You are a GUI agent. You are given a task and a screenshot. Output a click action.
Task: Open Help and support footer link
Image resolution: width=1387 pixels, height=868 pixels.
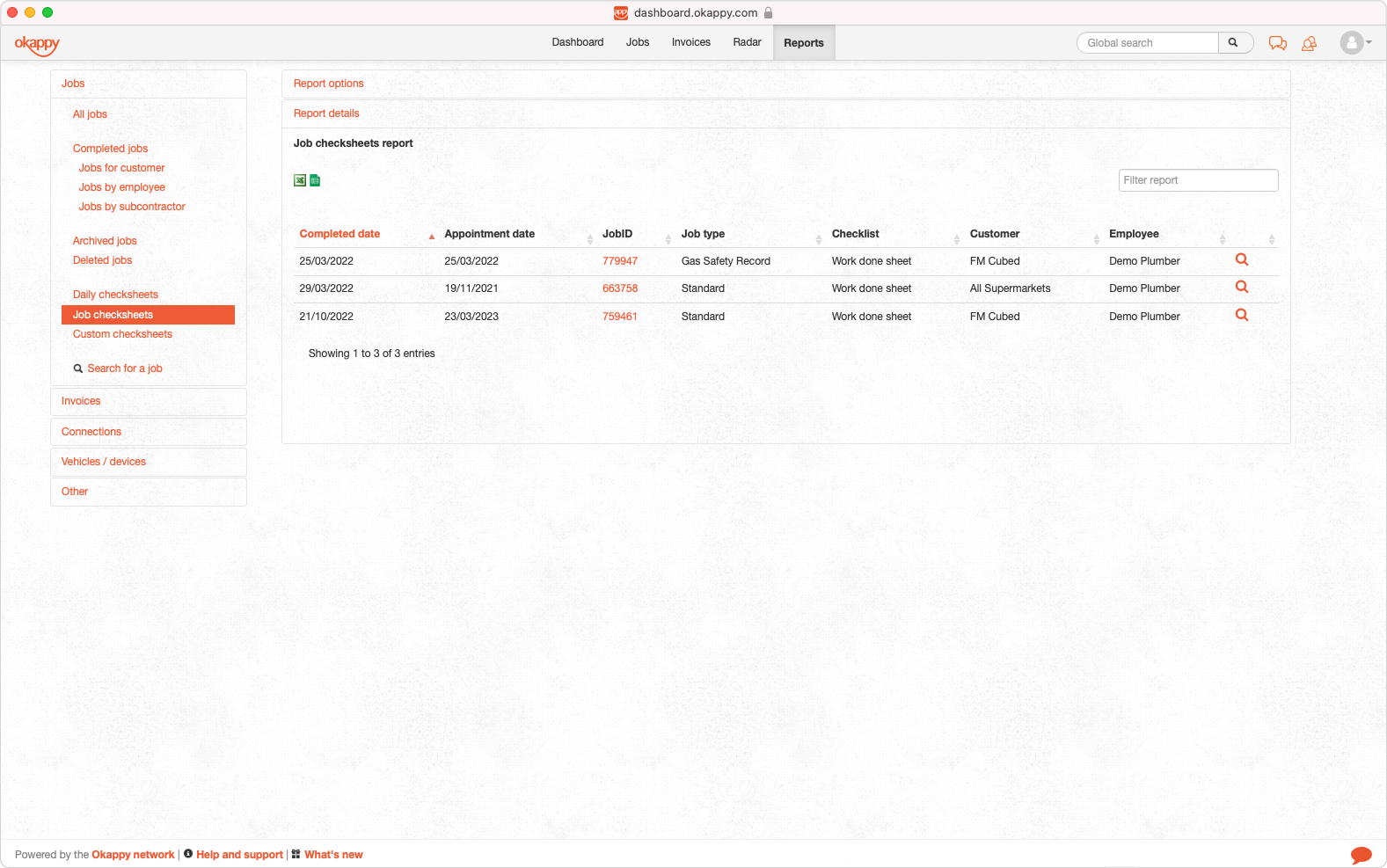coord(239,855)
